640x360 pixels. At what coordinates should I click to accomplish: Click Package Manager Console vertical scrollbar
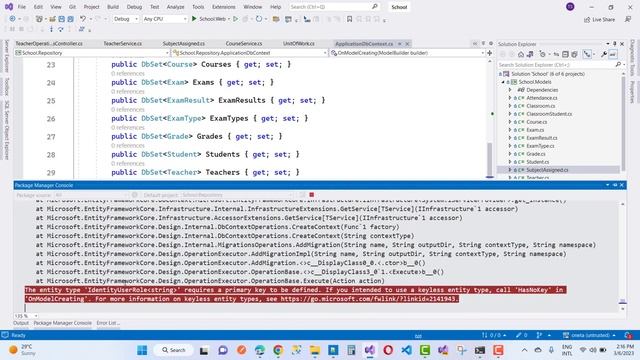622,256
